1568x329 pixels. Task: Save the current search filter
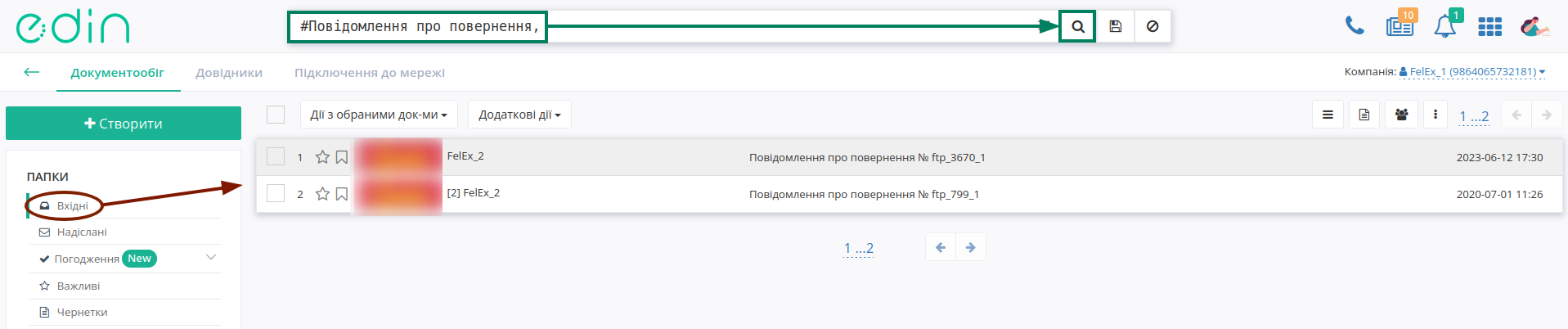coord(1115,26)
